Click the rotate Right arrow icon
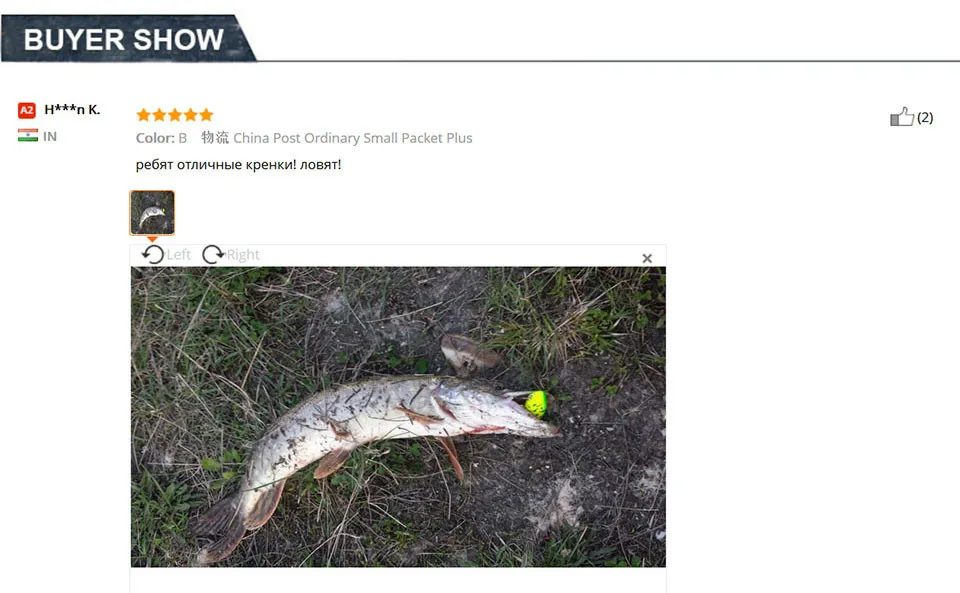960x593 pixels. 213,254
